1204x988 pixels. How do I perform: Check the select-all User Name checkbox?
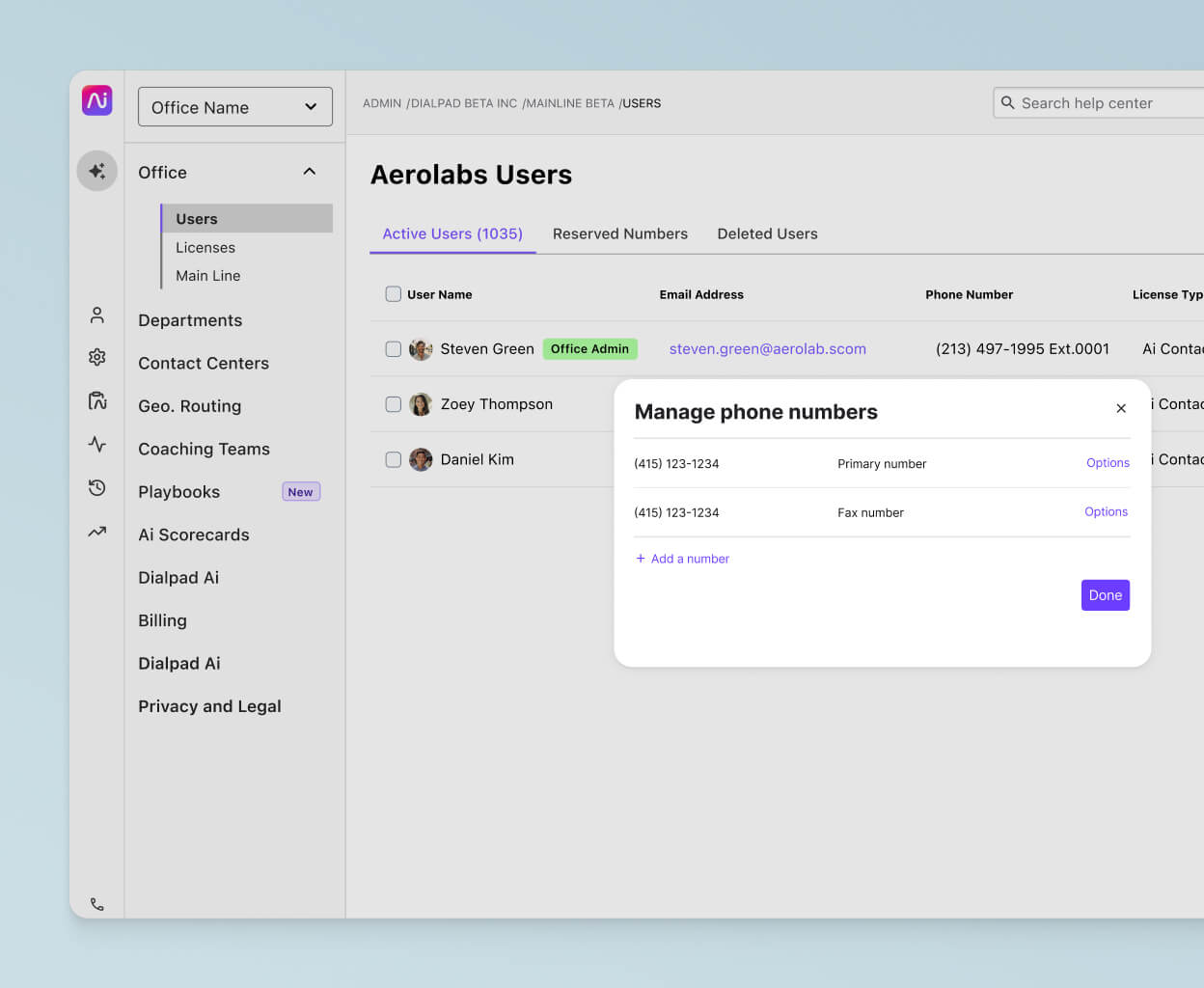tap(393, 294)
